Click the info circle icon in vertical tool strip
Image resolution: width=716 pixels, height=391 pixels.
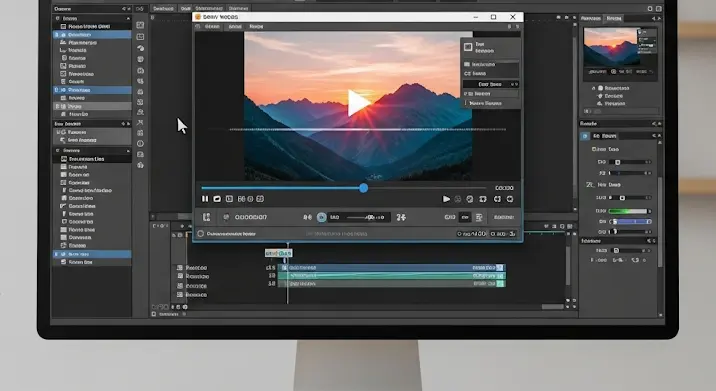(140, 143)
